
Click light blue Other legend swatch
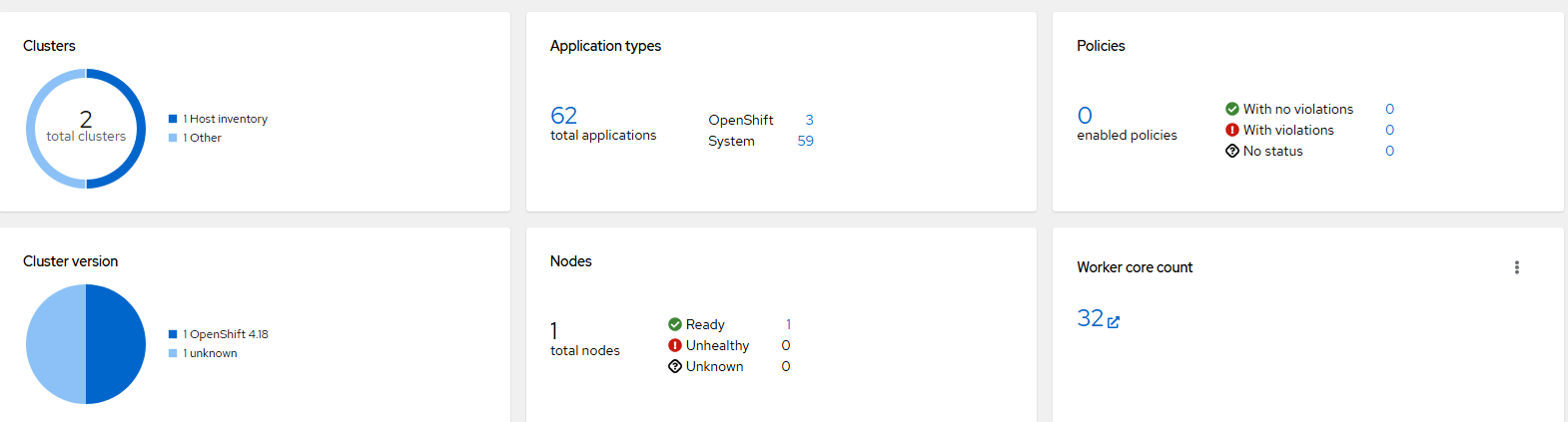point(173,138)
